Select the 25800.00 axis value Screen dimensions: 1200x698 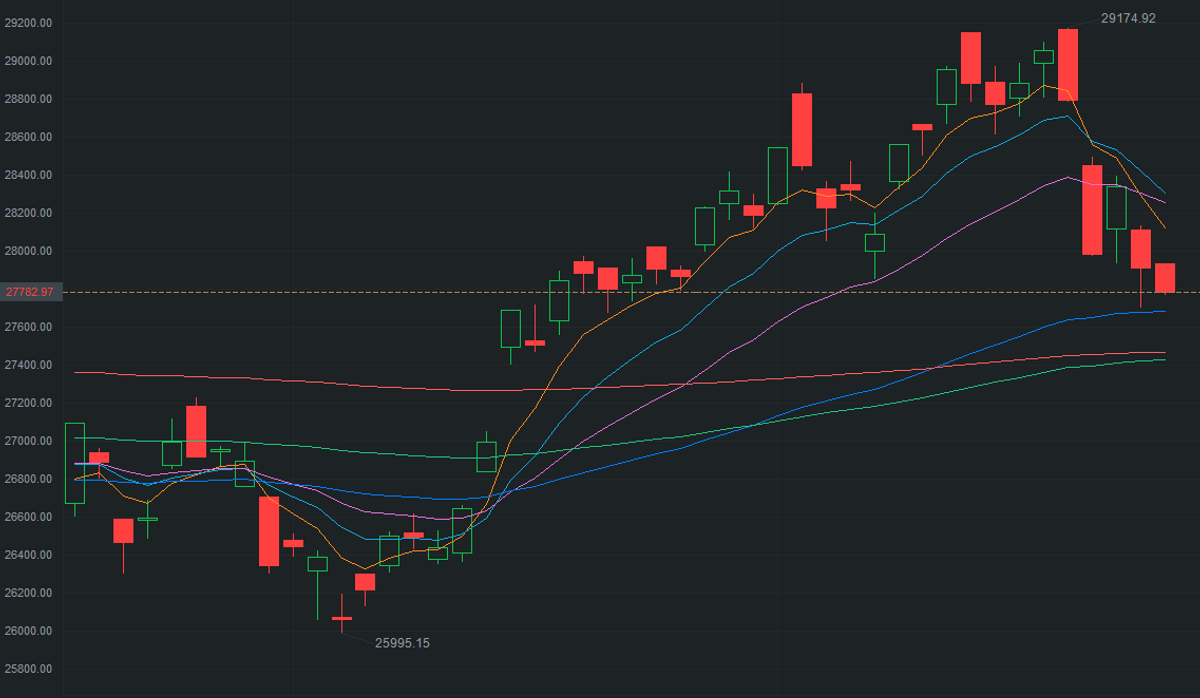pyautogui.click(x=29, y=669)
